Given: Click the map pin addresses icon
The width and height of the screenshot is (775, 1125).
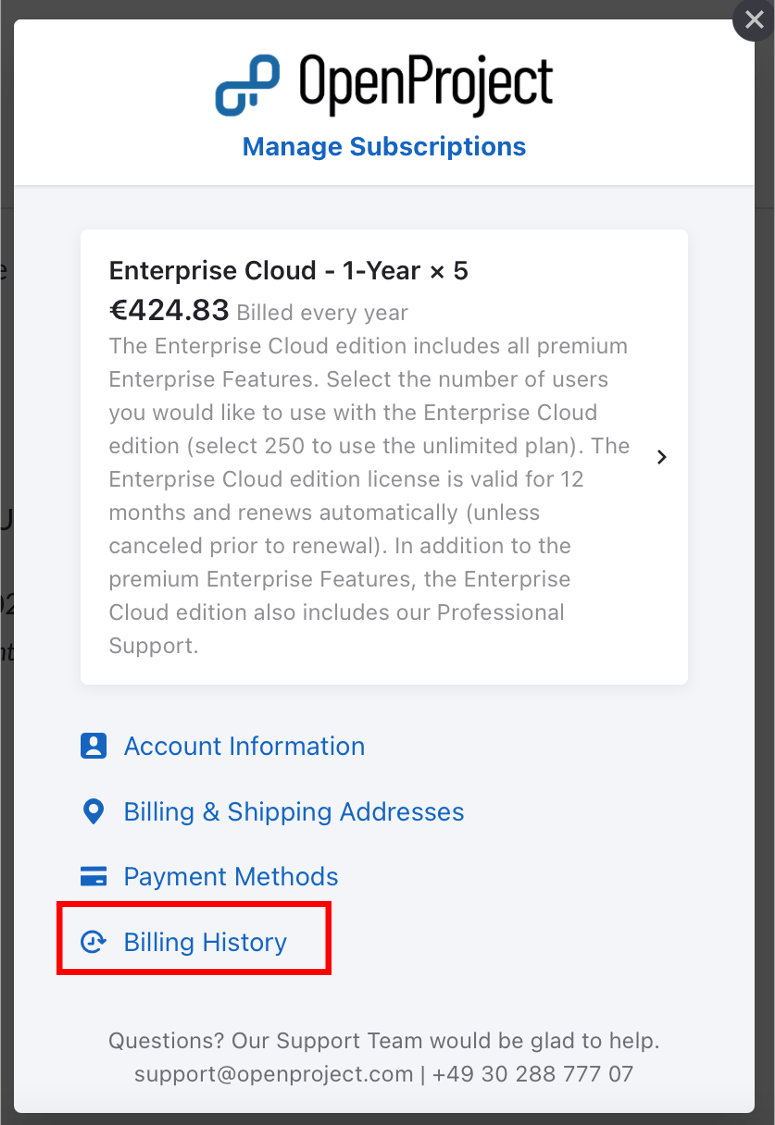Looking at the screenshot, I should [x=93, y=811].
